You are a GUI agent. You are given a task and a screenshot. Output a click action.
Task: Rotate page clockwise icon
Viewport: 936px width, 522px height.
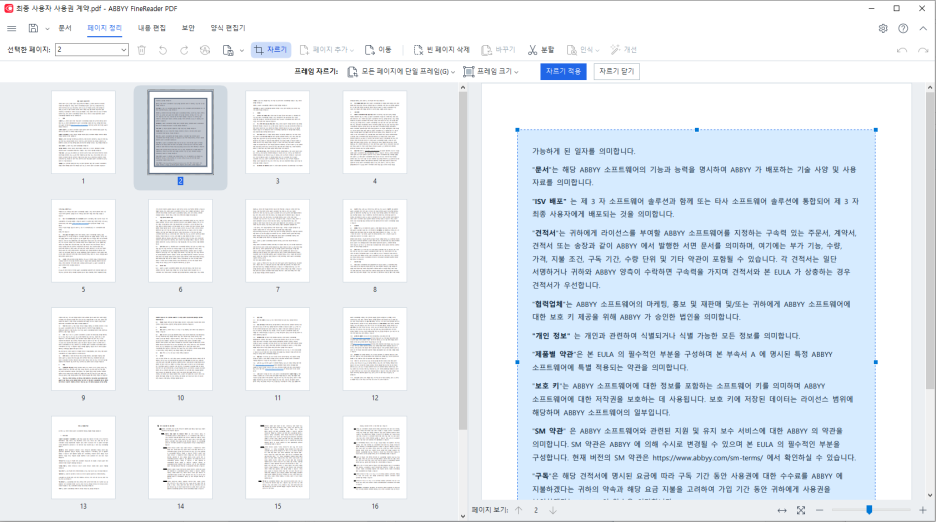coord(184,50)
